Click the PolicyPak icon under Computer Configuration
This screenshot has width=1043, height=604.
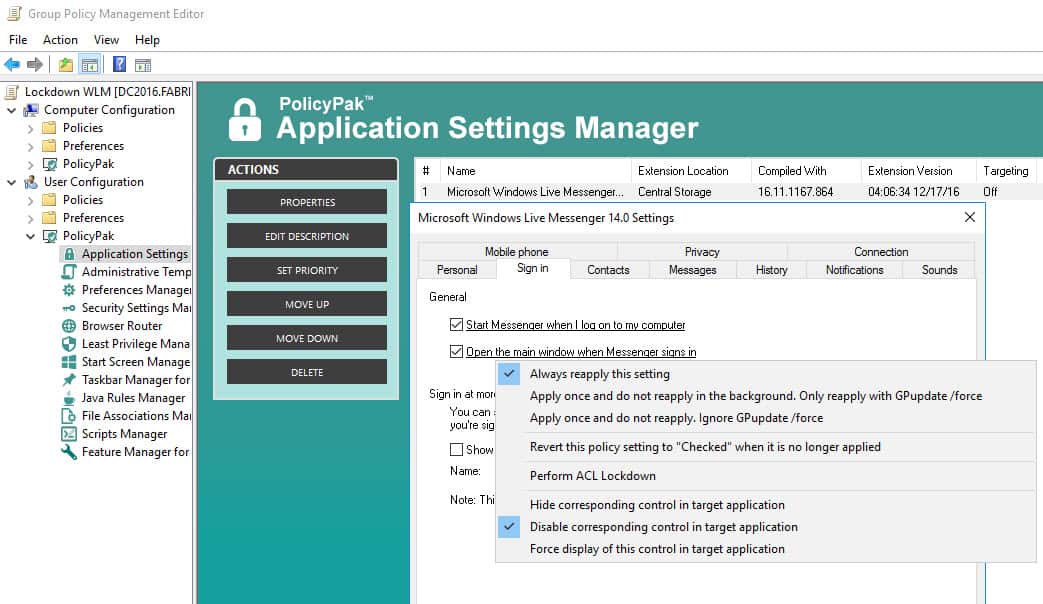(49, 164)
